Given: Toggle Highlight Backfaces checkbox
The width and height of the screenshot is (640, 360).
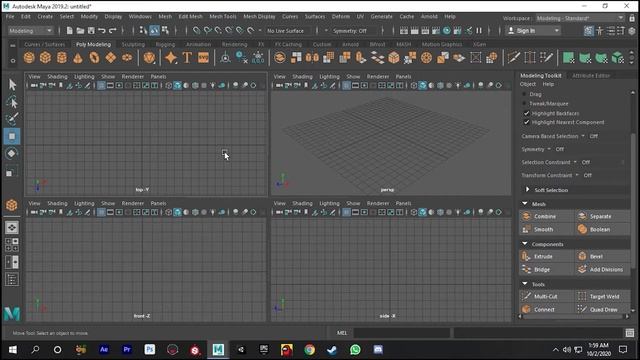Looking at the screenshot, I should coord(527,113).
